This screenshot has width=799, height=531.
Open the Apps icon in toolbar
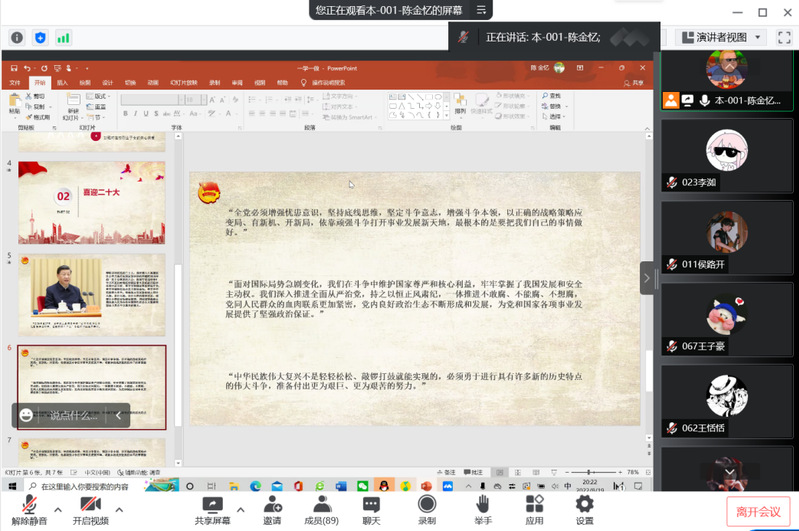tap(534, 509)
